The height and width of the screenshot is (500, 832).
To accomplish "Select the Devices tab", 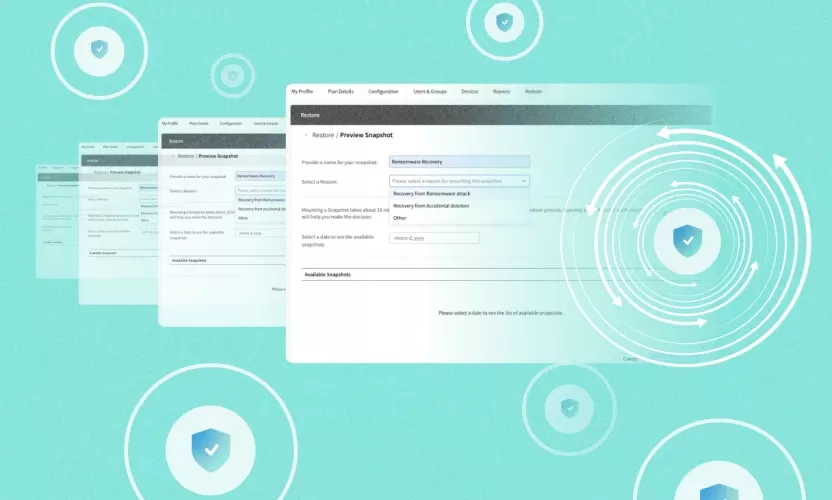I will [469, 91].
